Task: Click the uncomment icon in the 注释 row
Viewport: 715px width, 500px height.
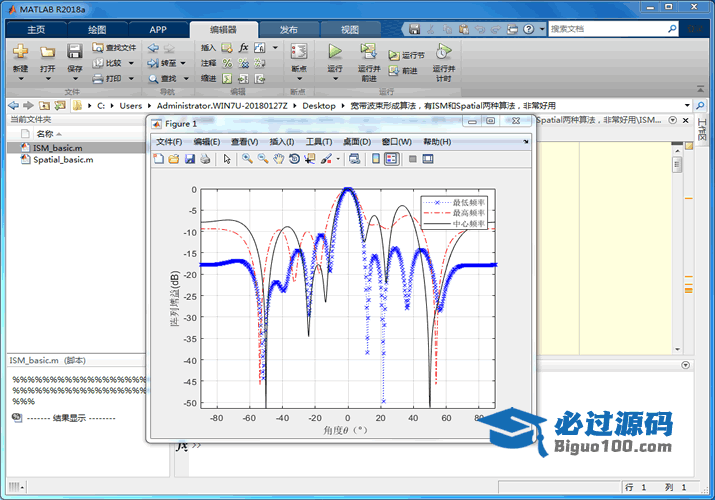Action: click(244, 63)
